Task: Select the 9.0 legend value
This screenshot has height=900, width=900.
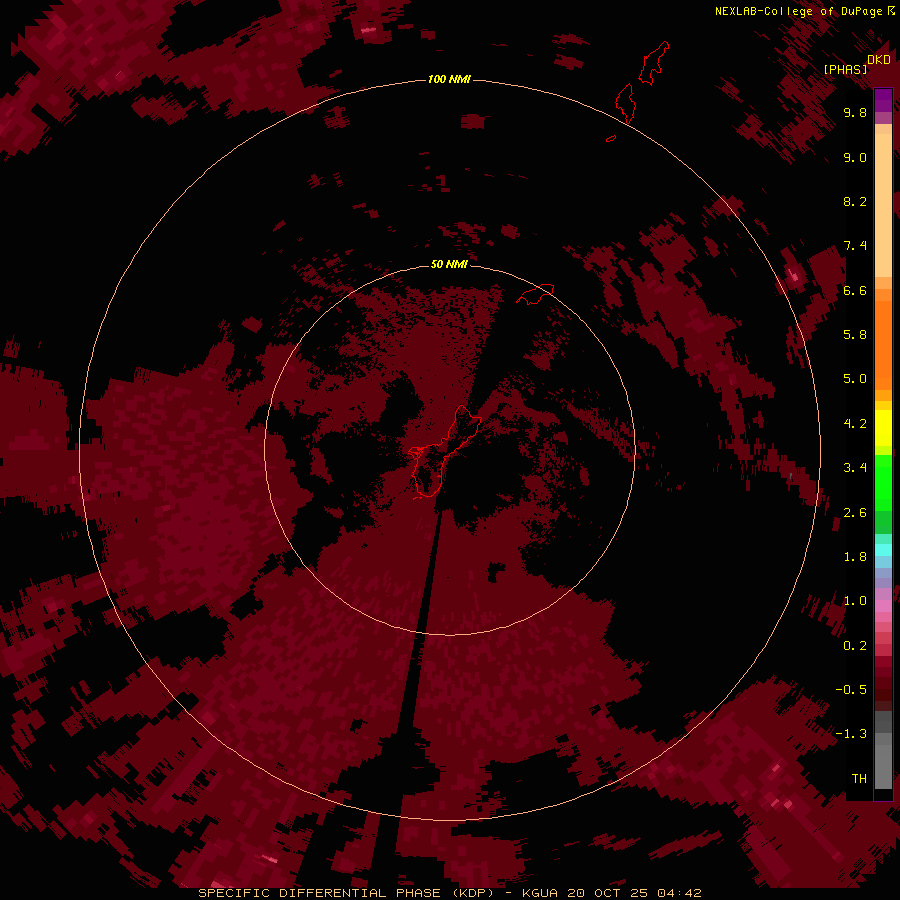Action: [855, 157]
